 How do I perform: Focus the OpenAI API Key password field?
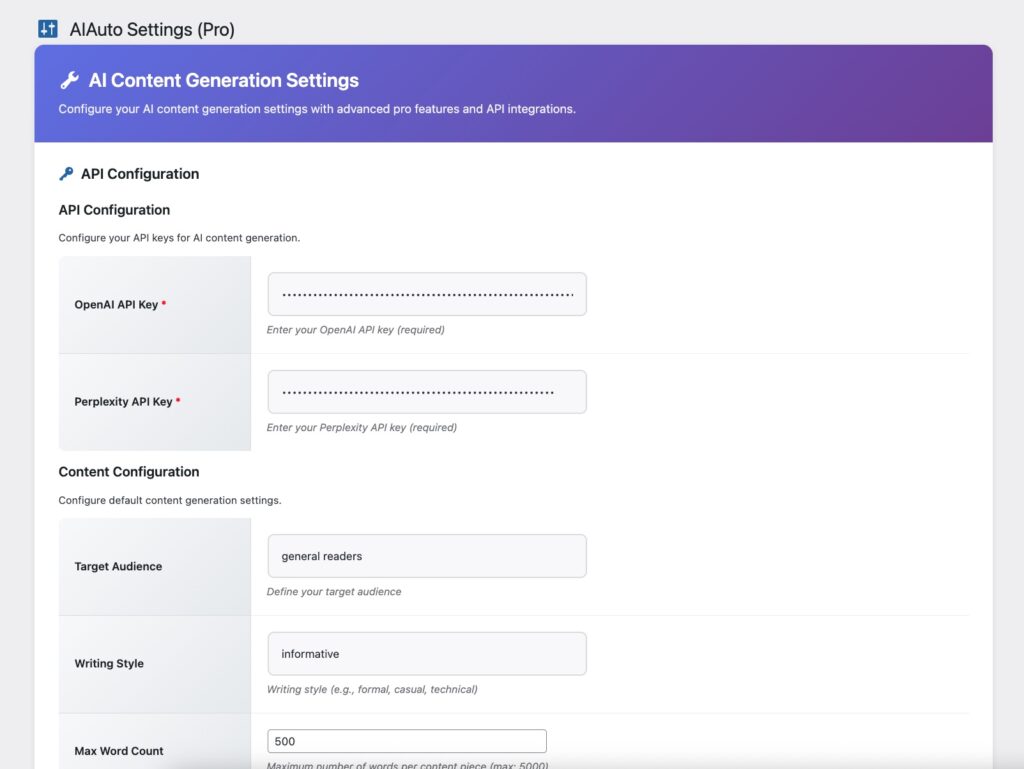tap(427, 295)
